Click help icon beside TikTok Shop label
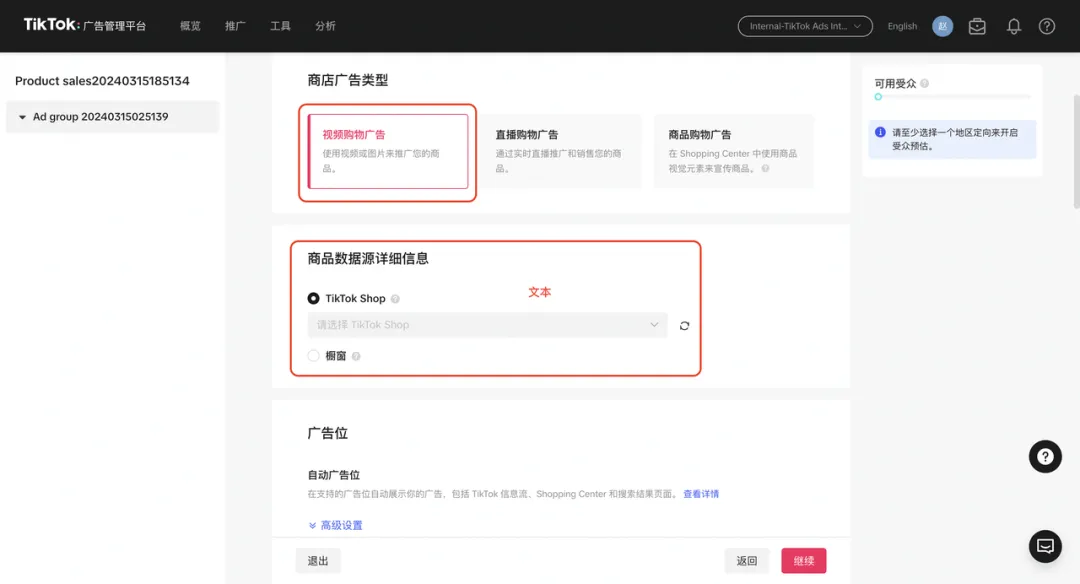This screenshot has width=1080, height=584. pyautogui.click(x=395, y=299)
